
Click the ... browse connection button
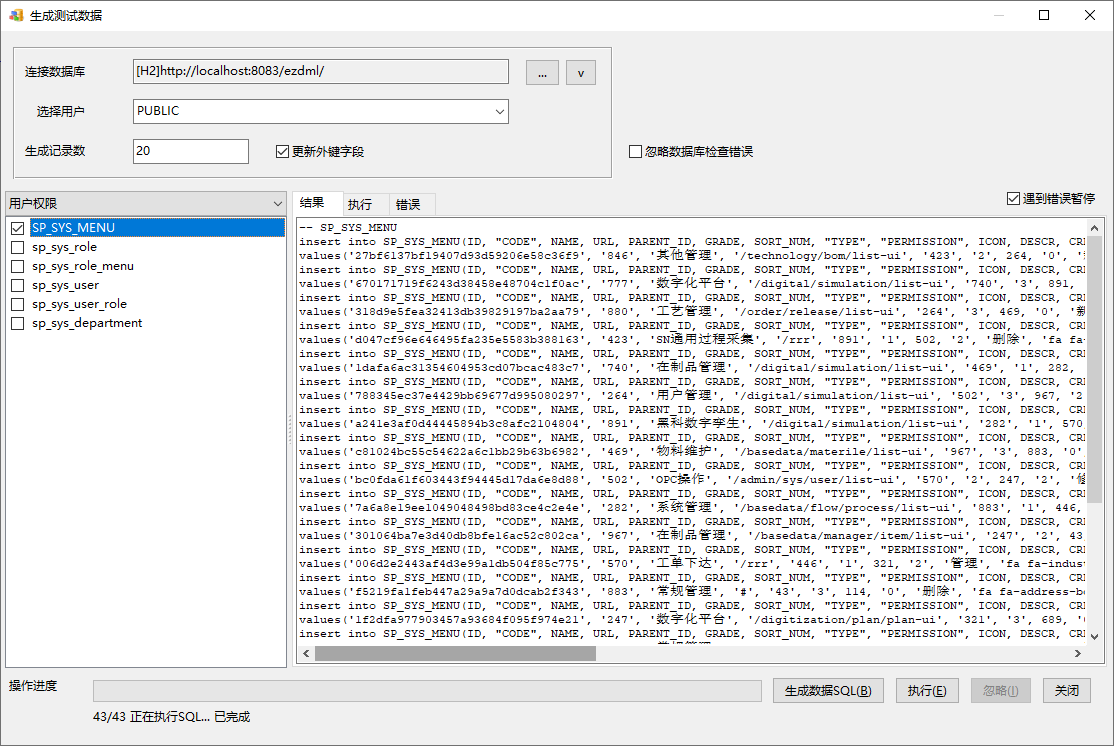pos(542,72)
